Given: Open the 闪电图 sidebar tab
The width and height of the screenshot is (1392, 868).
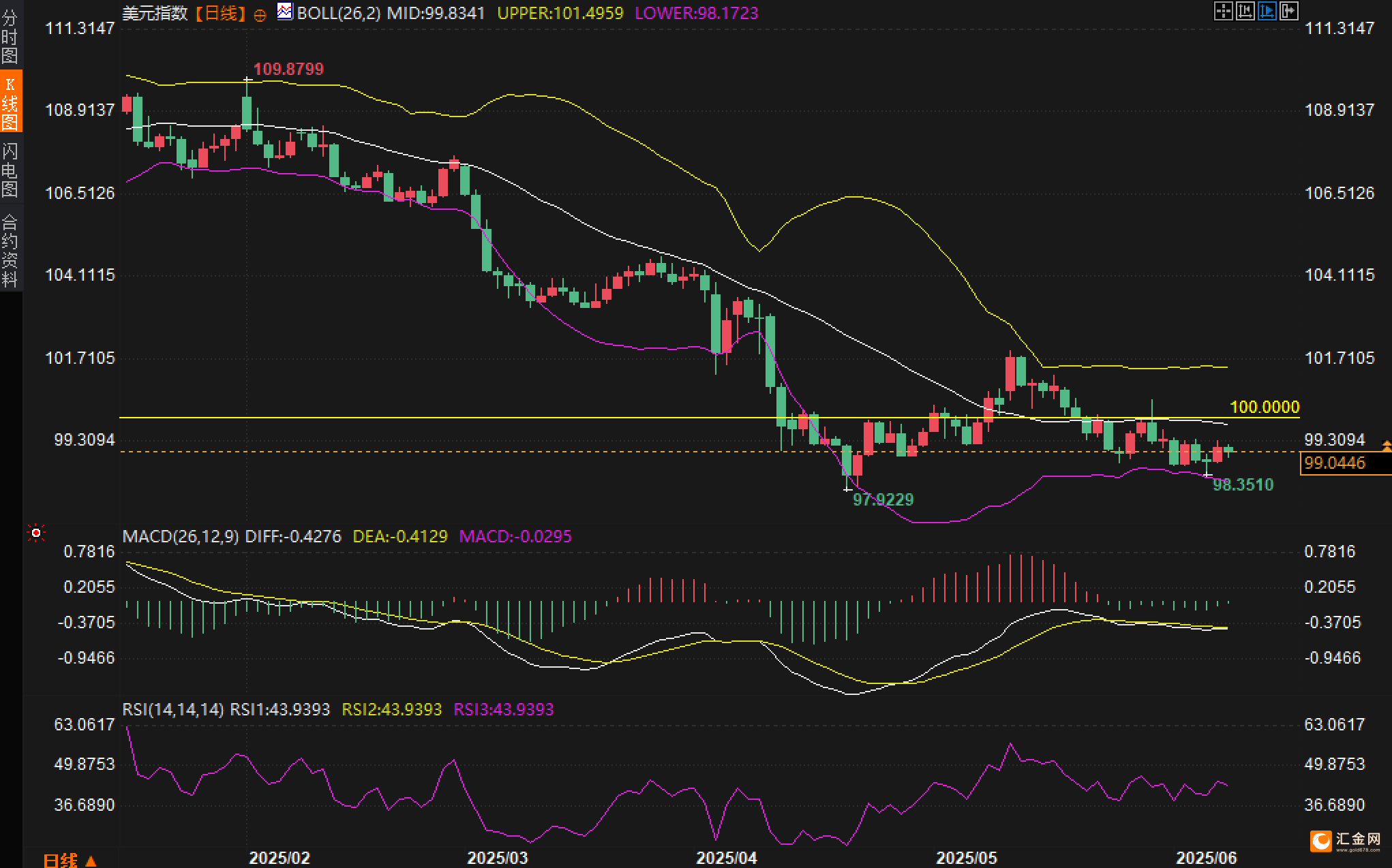Looking at the screenshot, I should click(x=10, y=170).
